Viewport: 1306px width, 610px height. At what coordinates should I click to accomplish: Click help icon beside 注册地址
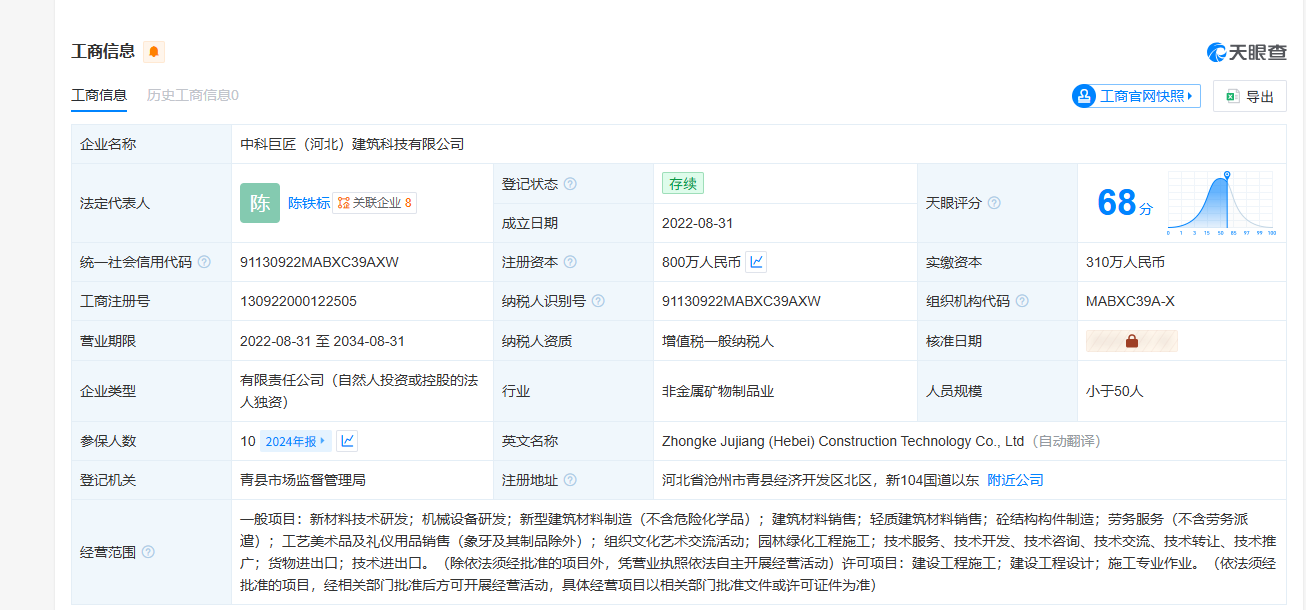pos(570,480)
